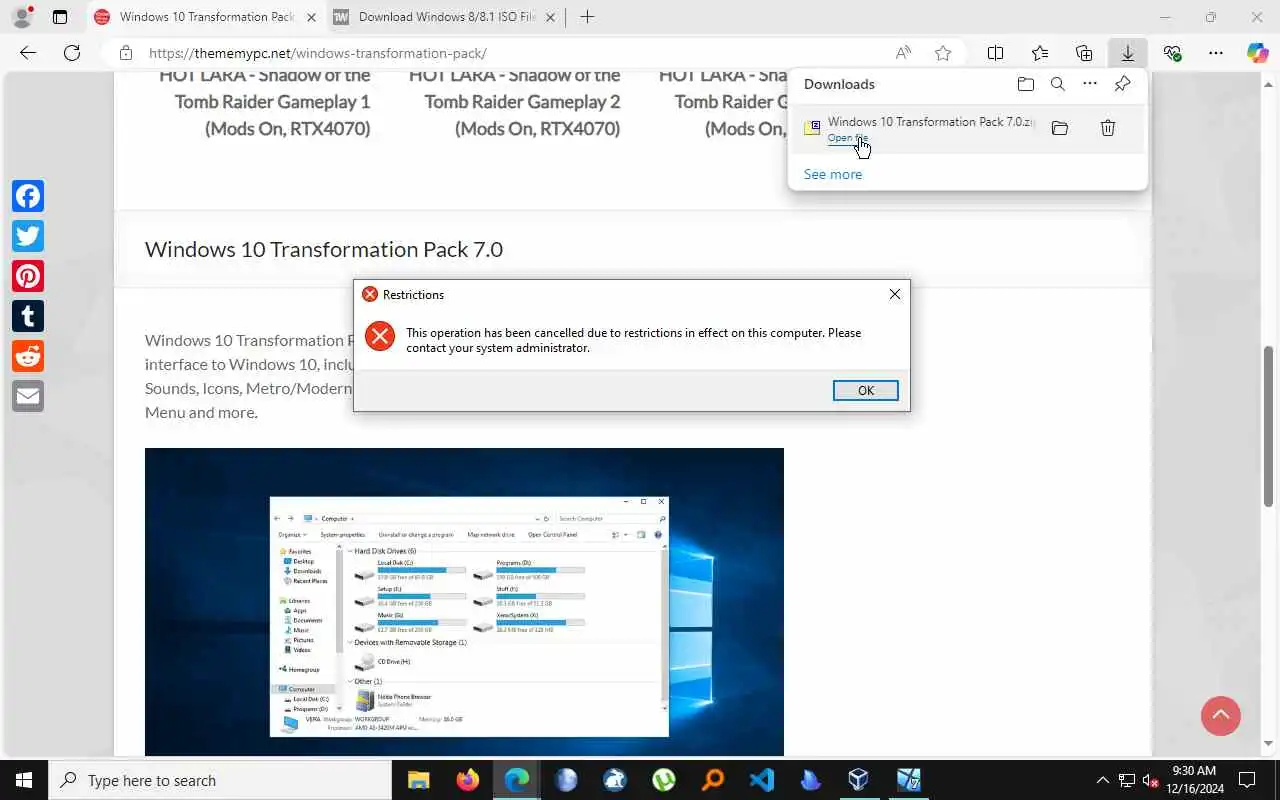The image size is (1280, 800).
Task: Click the Windows 10 Transformation Pack 7.0 heading
Action: [x=324, y=249]
